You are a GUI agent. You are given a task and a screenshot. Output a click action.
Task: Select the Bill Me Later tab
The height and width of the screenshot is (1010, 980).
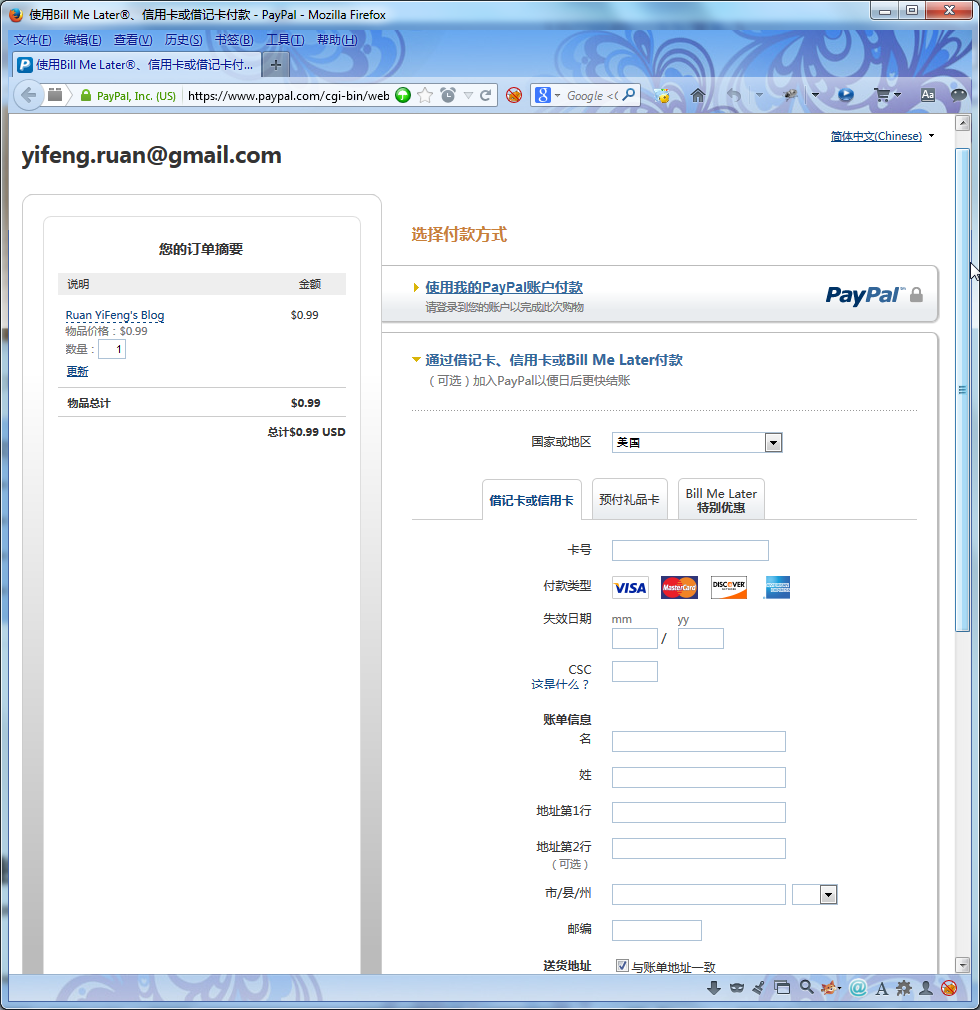(721, 499)
